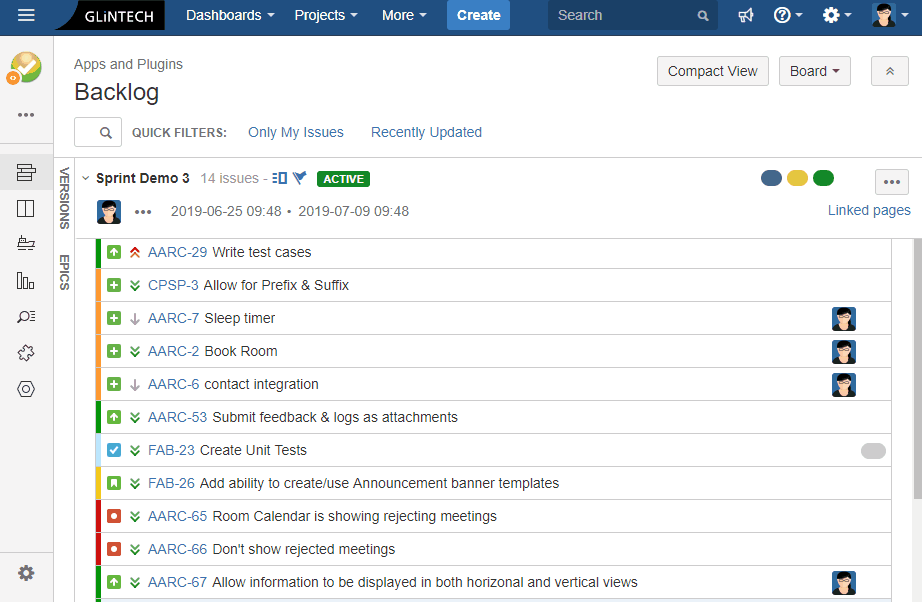The width and height of the screenshot is (922, 602).
Task: Open the Board dropdown
Action: [x=814, y=71]
